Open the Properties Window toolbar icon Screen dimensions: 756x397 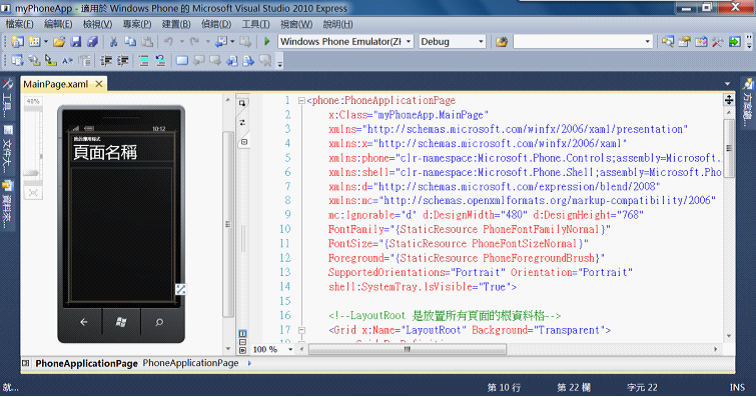click(x=684, y=42)
